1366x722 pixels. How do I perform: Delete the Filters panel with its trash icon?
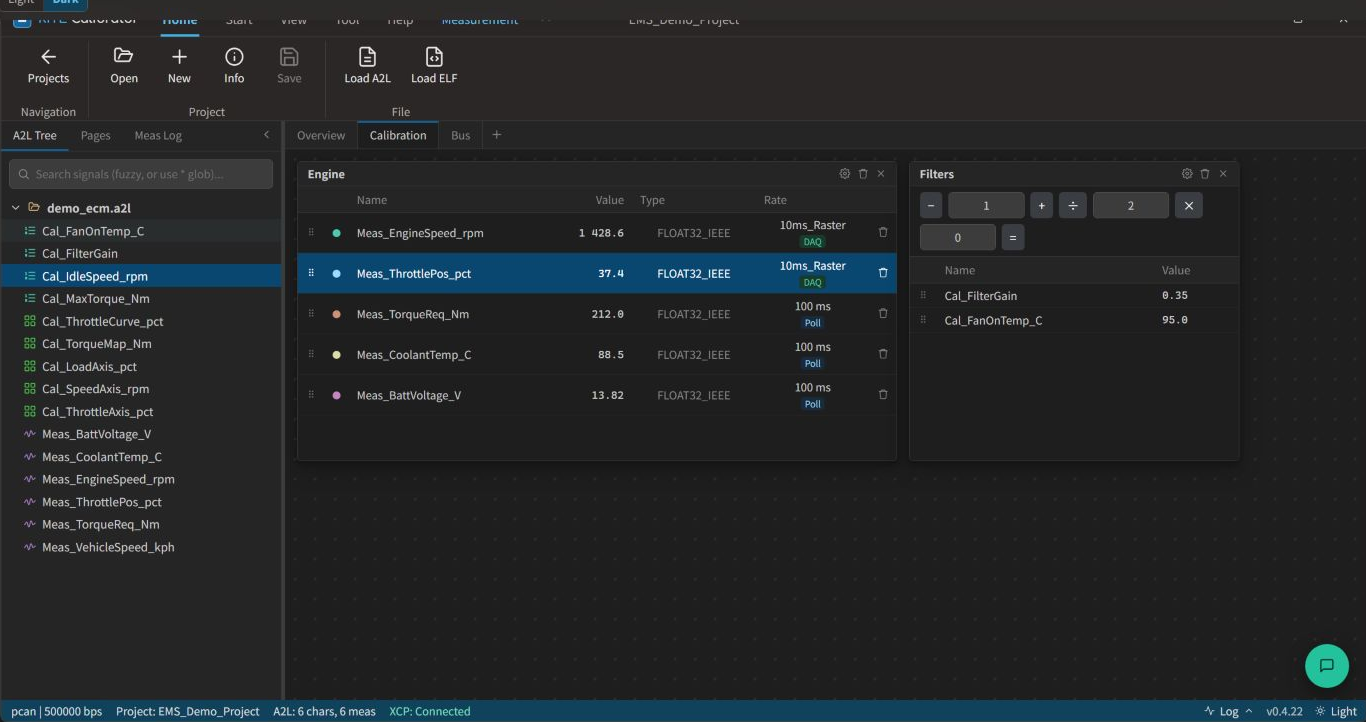coord(1205,174)
